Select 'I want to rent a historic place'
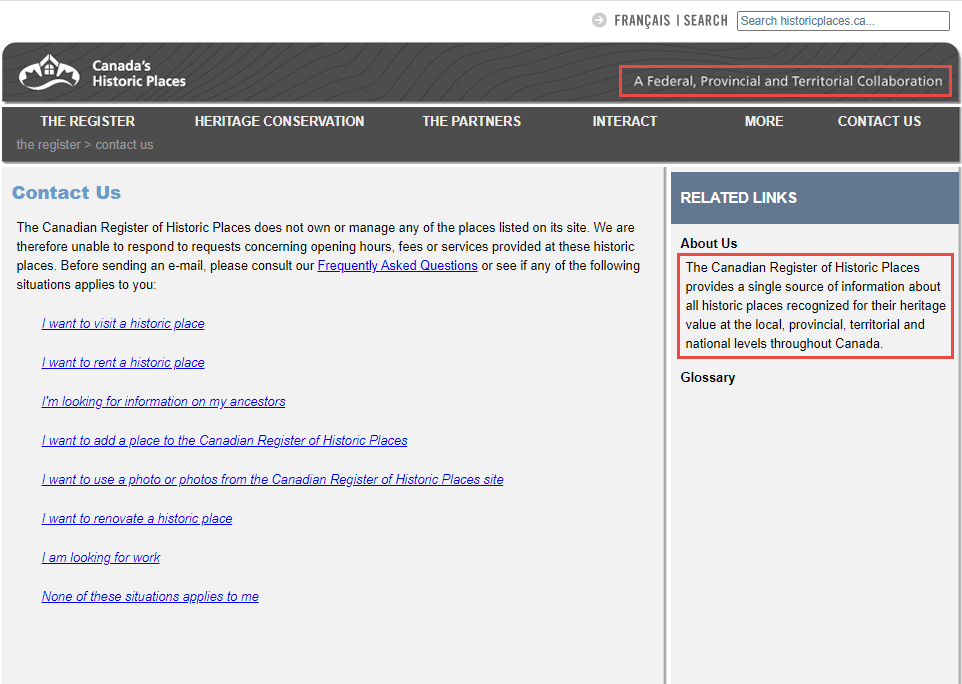This screenshot has width=962, height=684. [x=123, y=363]
